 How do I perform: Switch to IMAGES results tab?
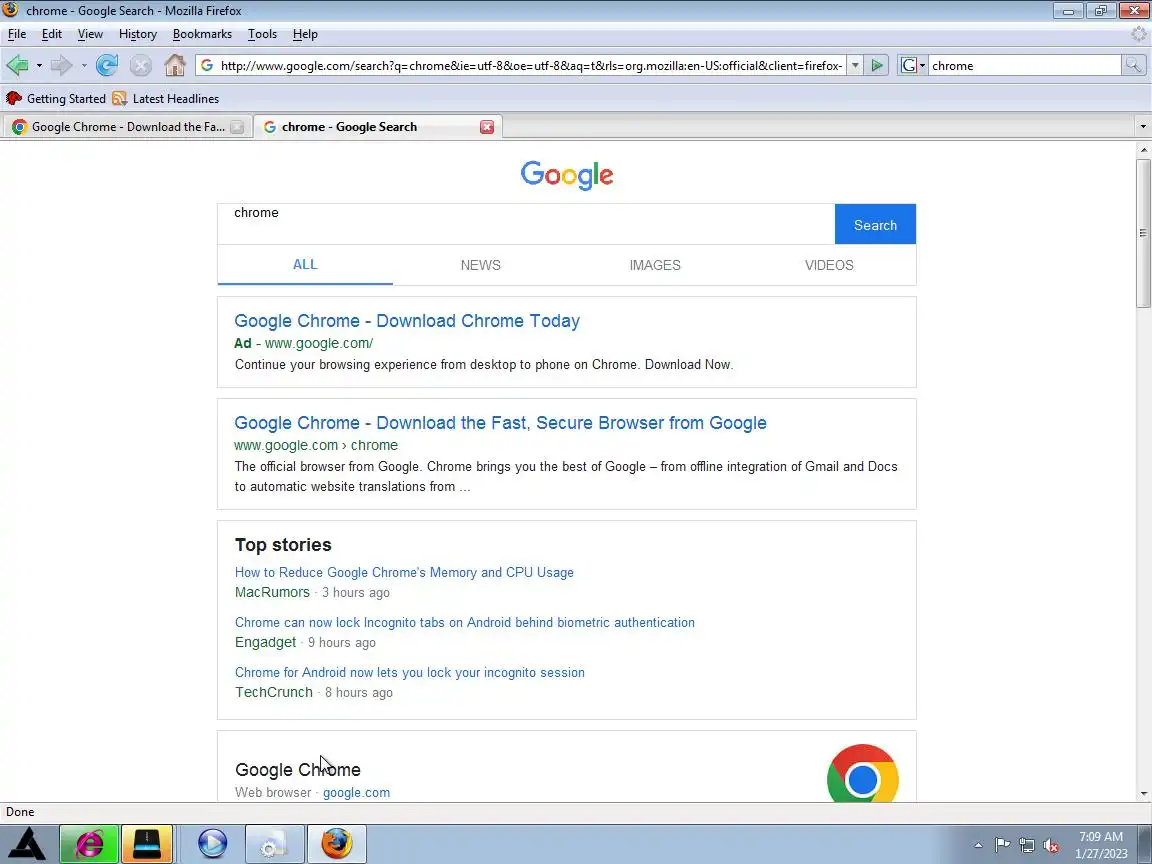click(x=655, y=265)
